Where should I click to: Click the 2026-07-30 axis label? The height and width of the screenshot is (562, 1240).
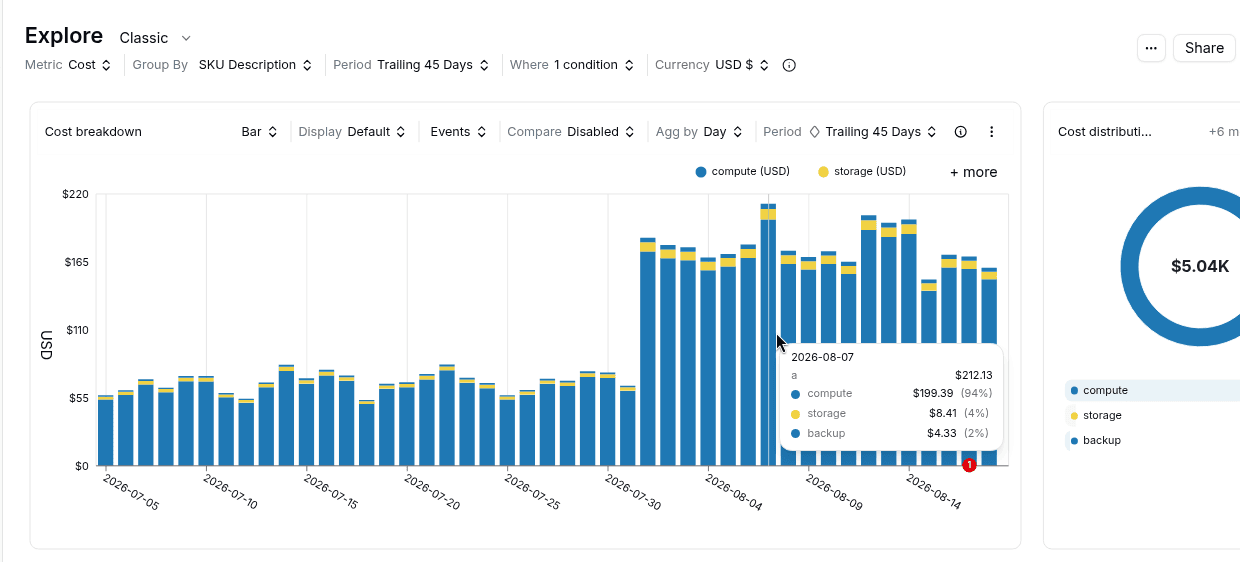tap(633, 492)
